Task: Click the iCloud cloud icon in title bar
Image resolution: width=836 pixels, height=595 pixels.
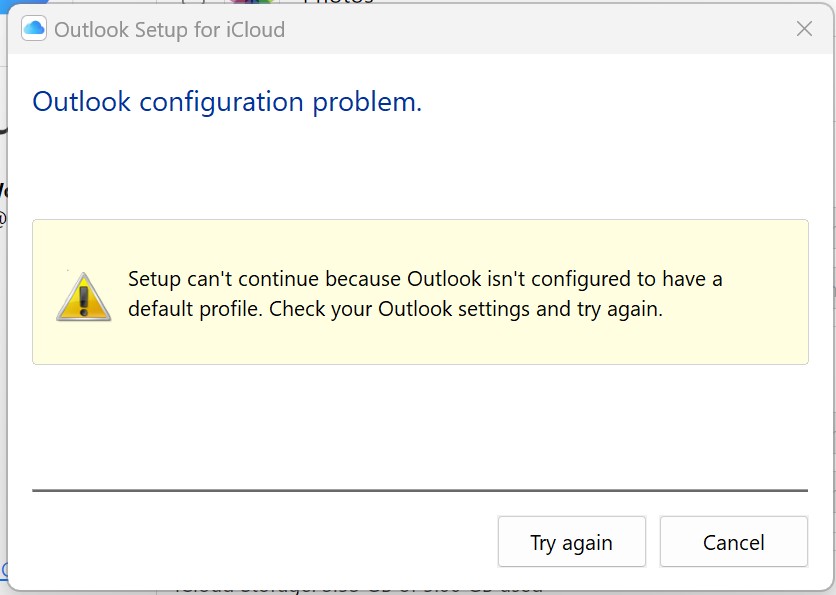Action: coord(34,29)
